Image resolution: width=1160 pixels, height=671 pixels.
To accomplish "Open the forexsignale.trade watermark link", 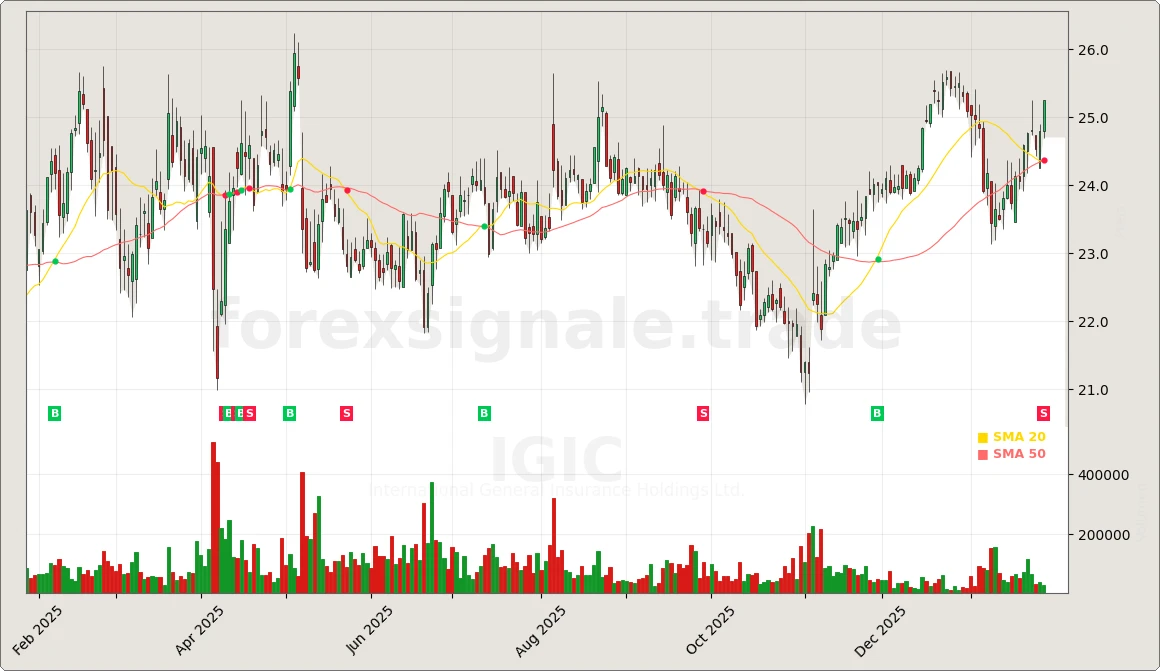I will (560, 322).
